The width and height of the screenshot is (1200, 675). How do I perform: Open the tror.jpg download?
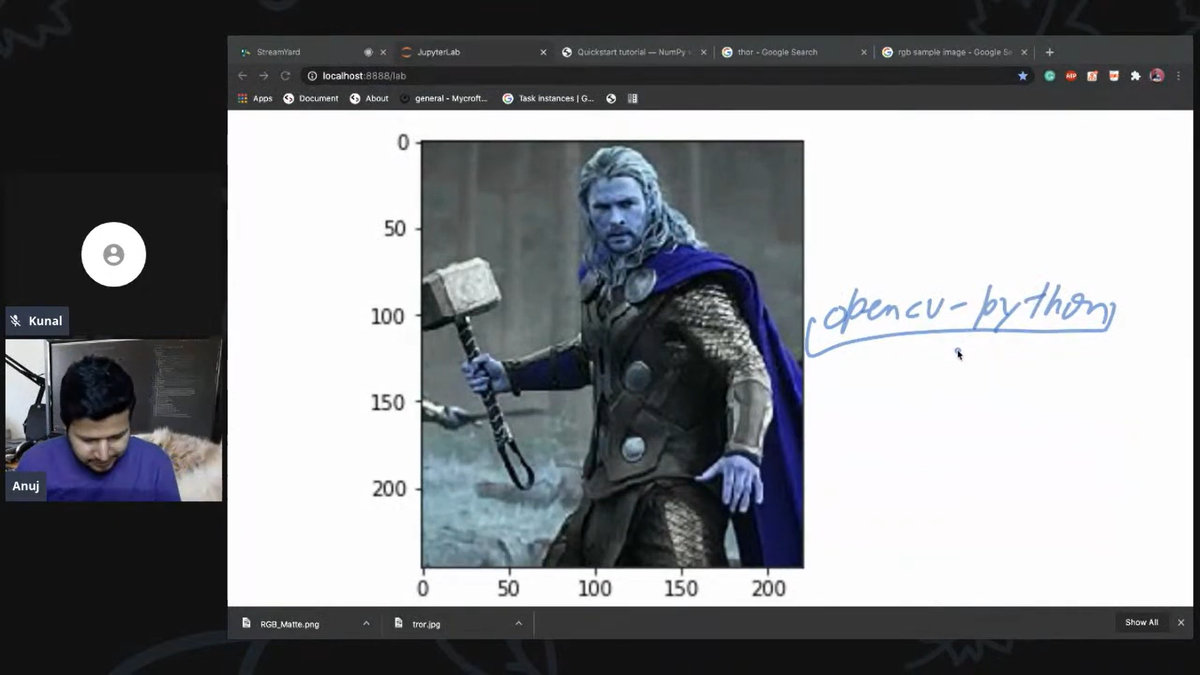tap(427, 623)
